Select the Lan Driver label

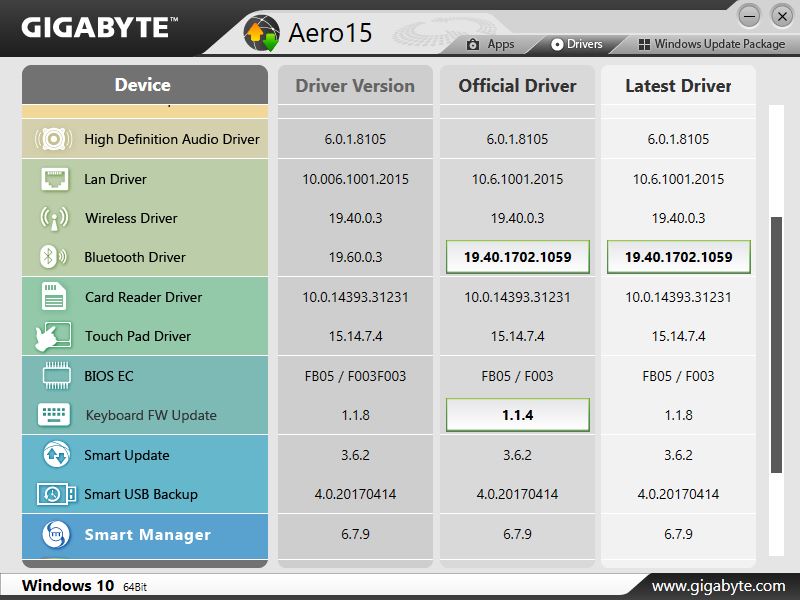pyautogui.click(x=115, y=179)
